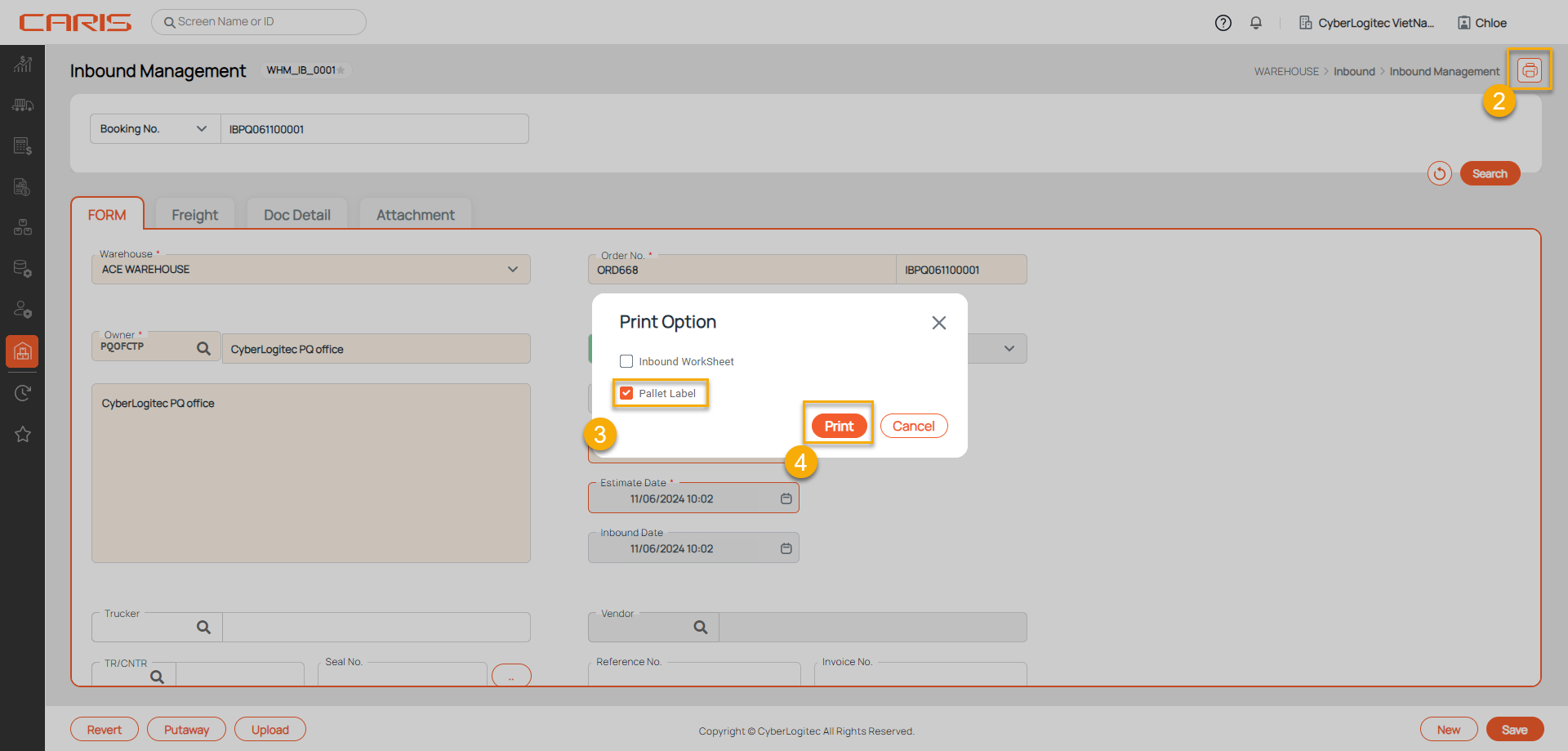1568x751 pixels.
Task: Click the Vendor search magnifier icon
Action: click(700, 627)
